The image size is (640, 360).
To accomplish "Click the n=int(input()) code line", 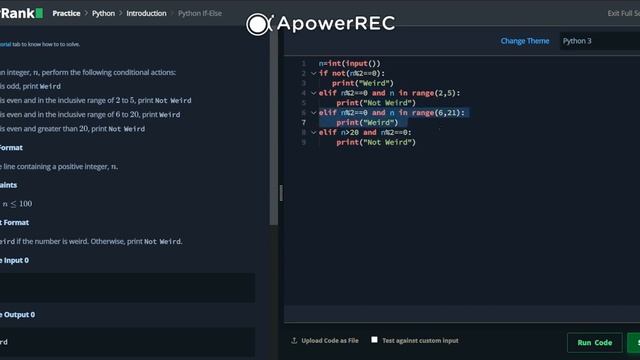I will [349, 63].
